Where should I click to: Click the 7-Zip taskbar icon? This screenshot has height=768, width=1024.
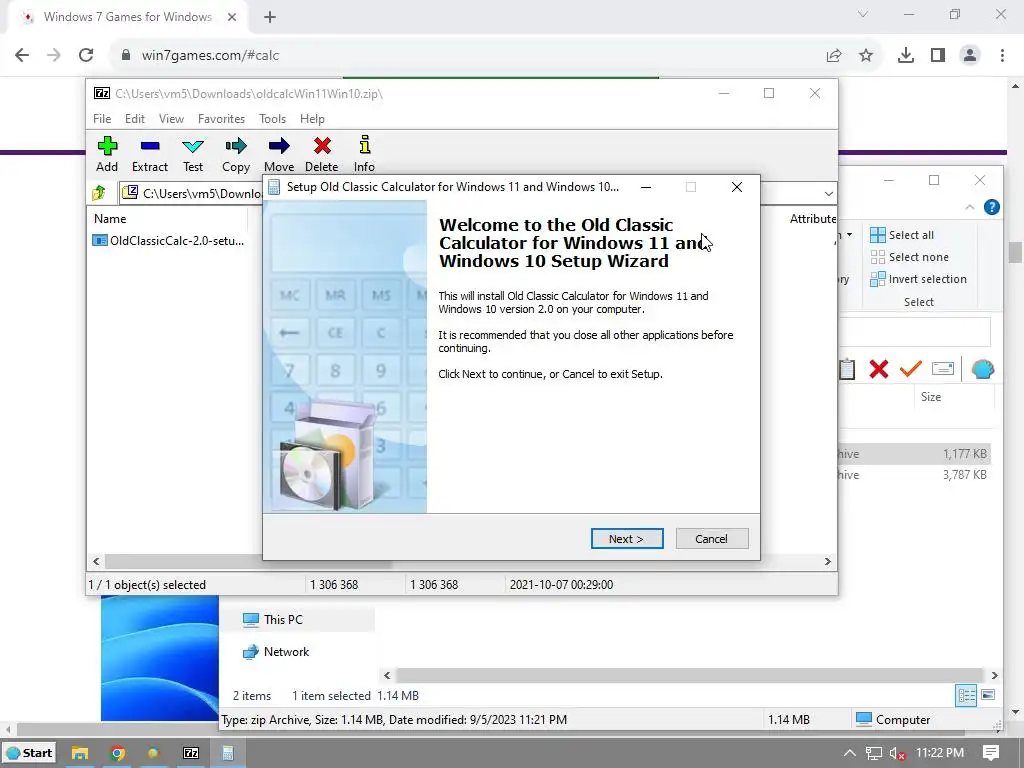191,753
